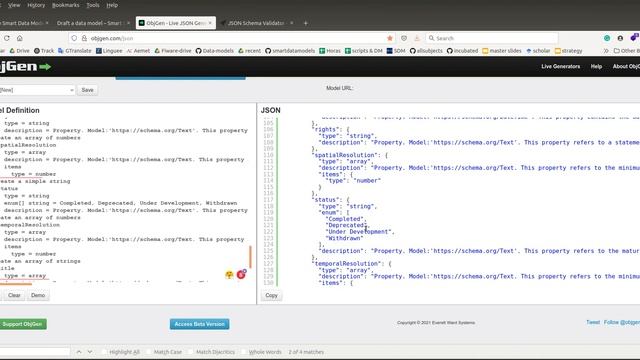Select the ObjGen Live JSON Generator tab

tap(176, 23)
